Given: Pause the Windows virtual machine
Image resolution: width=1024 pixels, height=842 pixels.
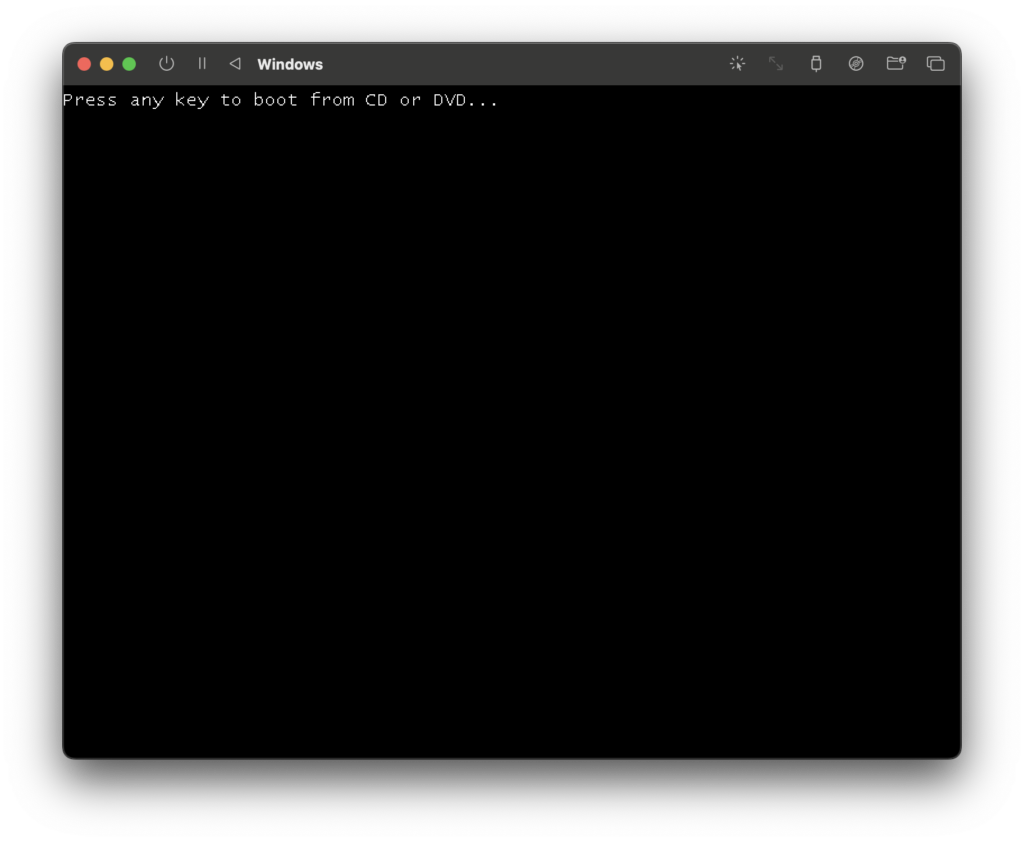Looking at the screenshot, I should coord(202,64).
